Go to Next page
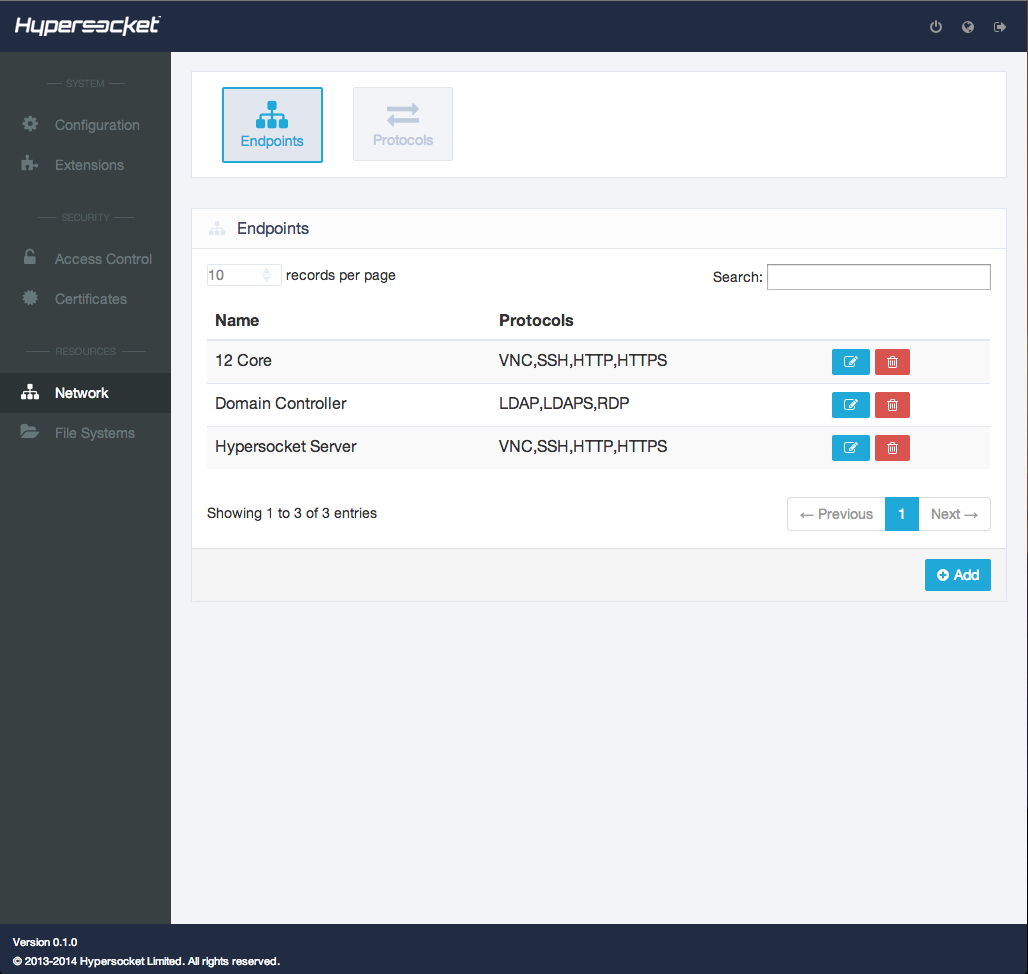 pyautogui.click(x=954, y=514)
